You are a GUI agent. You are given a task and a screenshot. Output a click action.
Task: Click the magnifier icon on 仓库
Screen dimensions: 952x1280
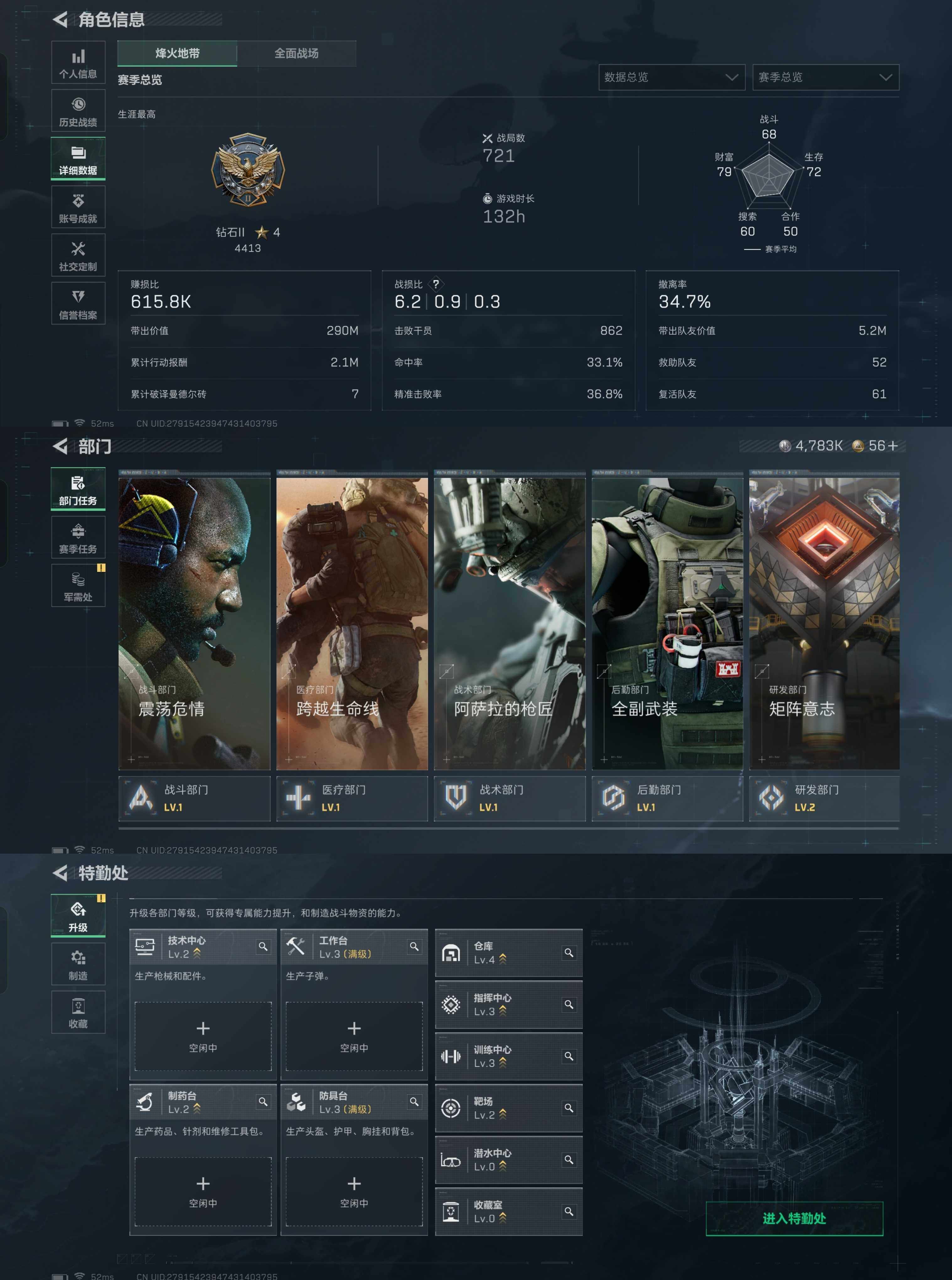point(569,953)
